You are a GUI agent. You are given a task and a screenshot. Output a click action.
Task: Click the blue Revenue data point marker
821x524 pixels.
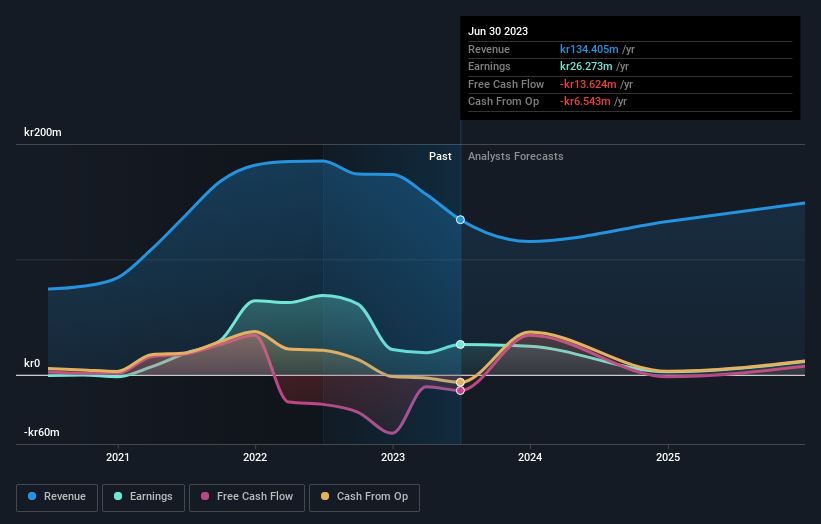click(x=460, y=220)
